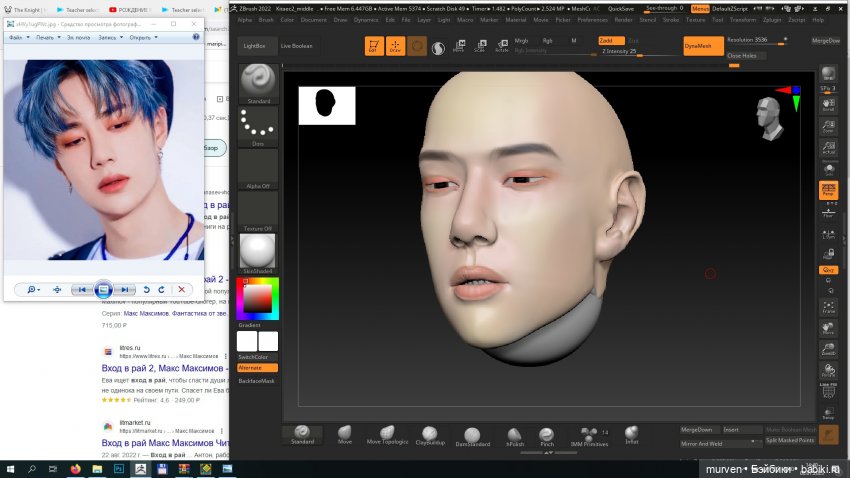Activate Draw mode button in ZBrush

pos(395,46)
